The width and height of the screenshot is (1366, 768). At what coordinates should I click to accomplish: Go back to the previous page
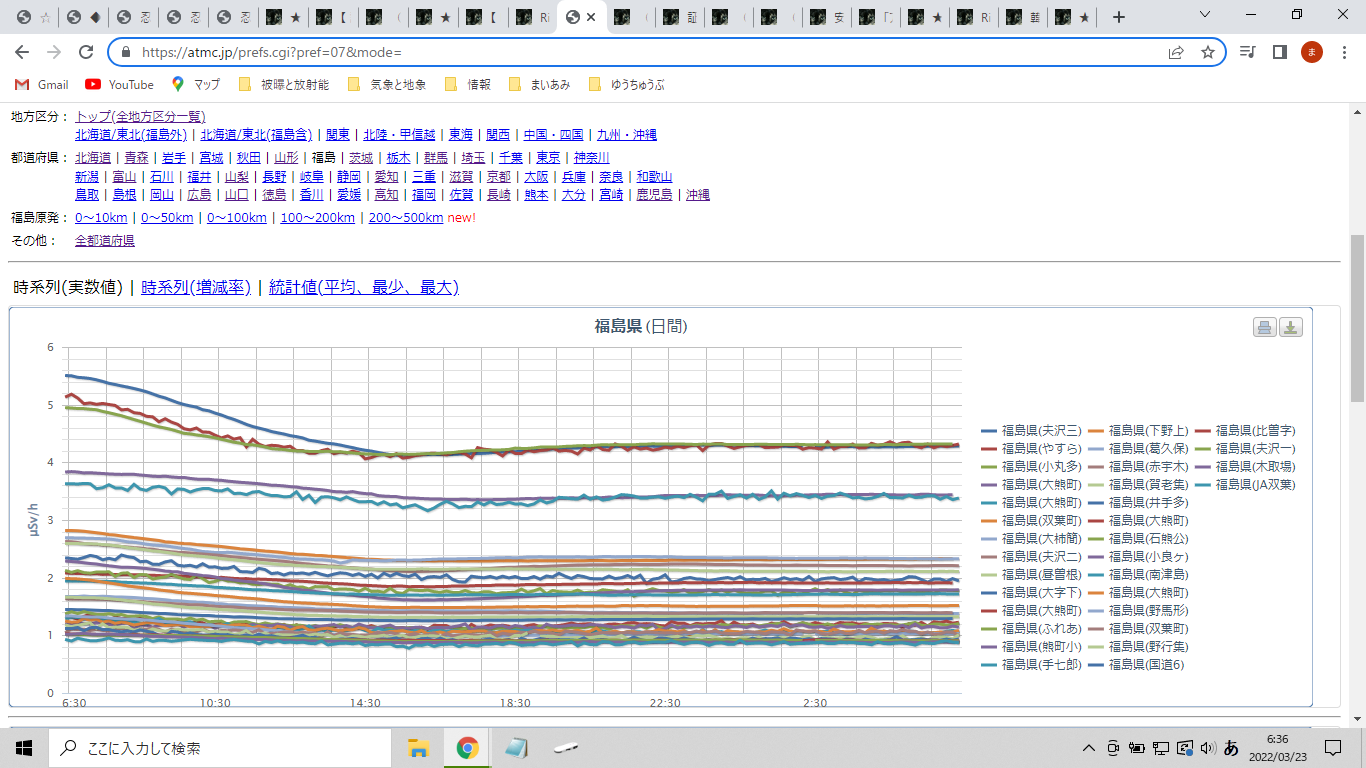pos(22,52)
